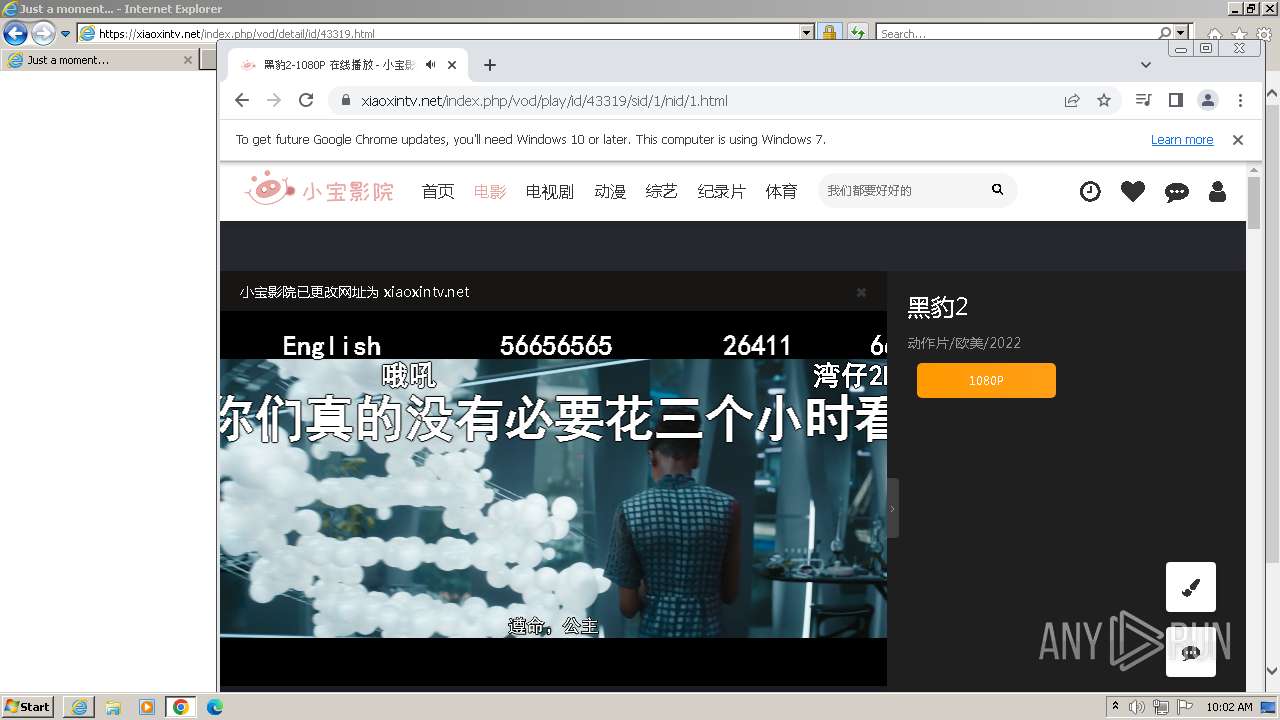
Task: Switch to Chrome in the taskbar
Action: [181, 707]
